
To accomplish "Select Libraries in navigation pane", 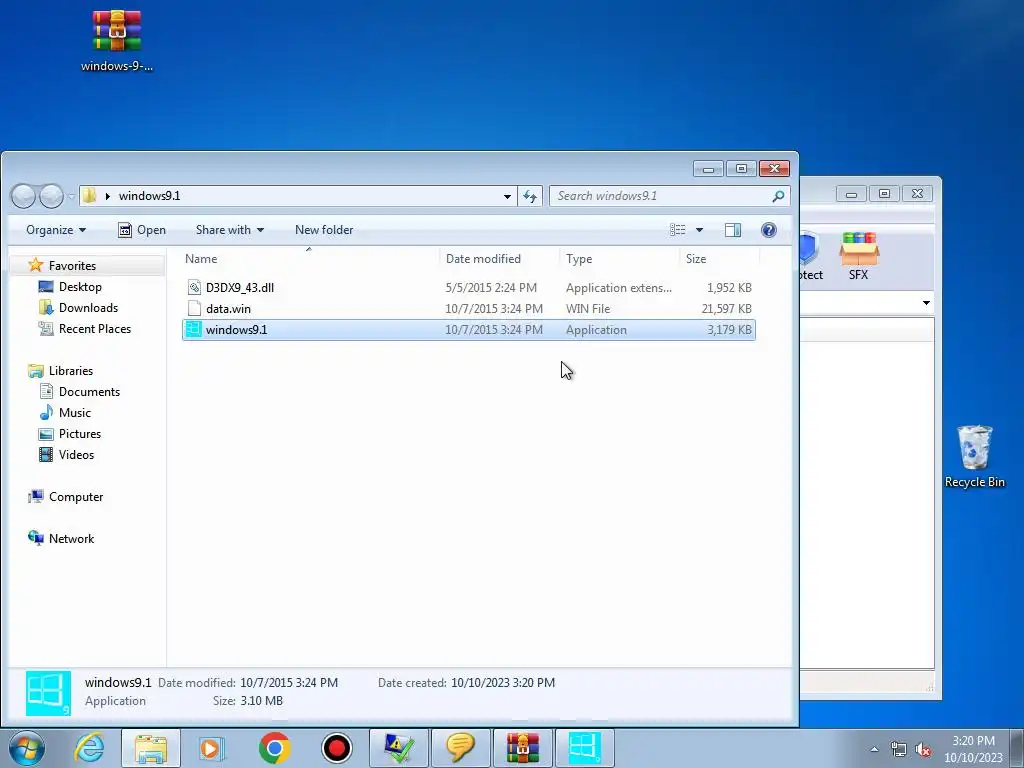I will 71,370.
